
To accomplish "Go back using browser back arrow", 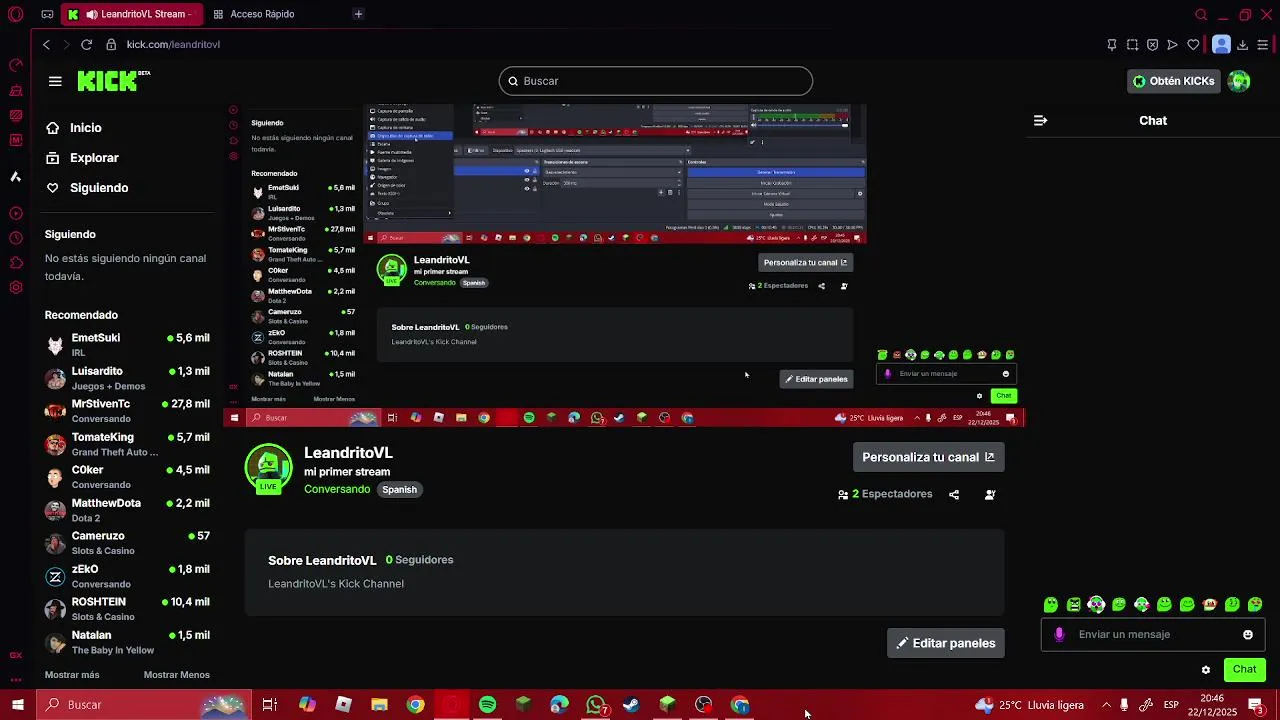I will (x=46, y=44).
